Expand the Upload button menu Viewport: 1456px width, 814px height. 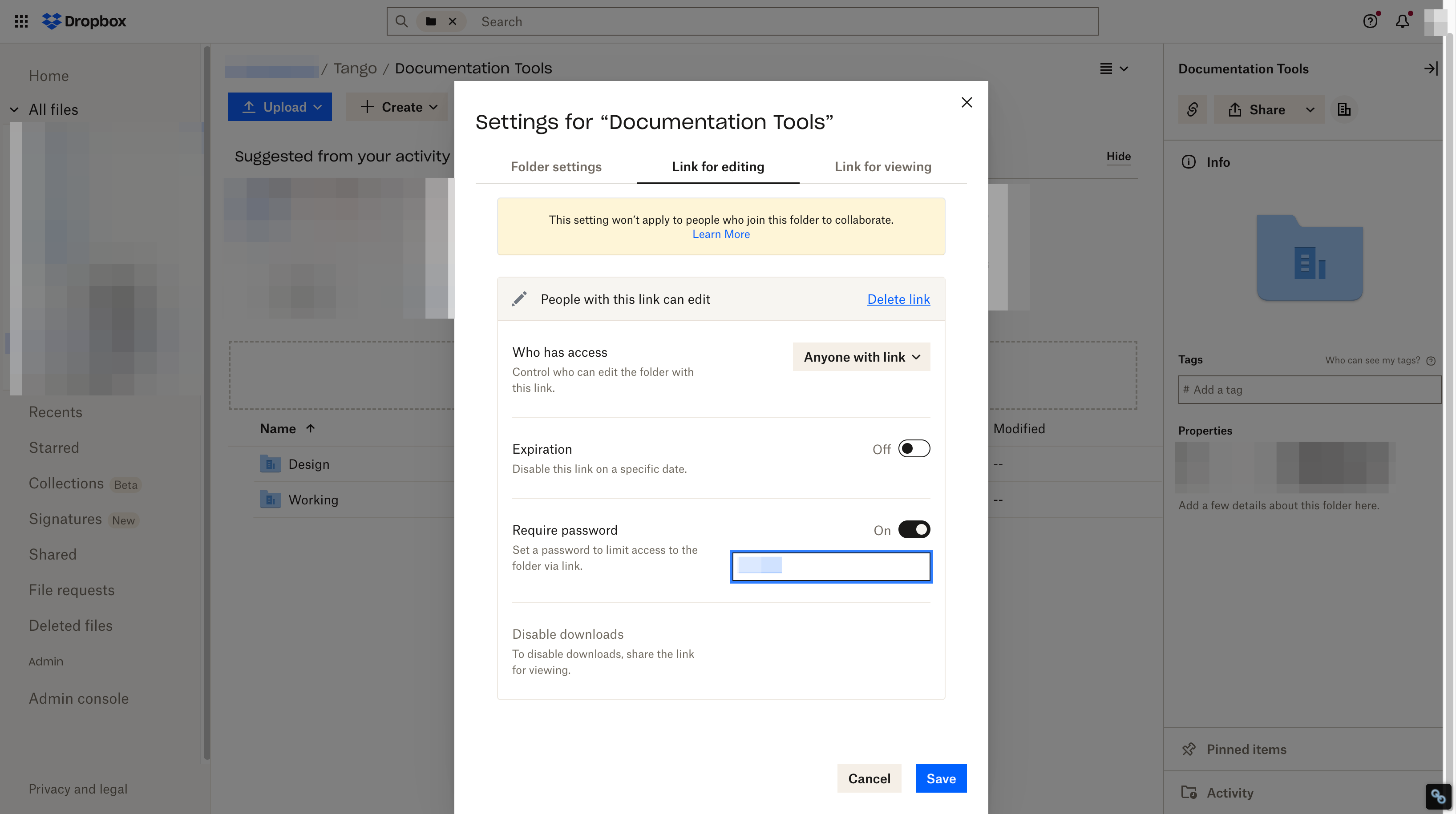tap(318, 107)
